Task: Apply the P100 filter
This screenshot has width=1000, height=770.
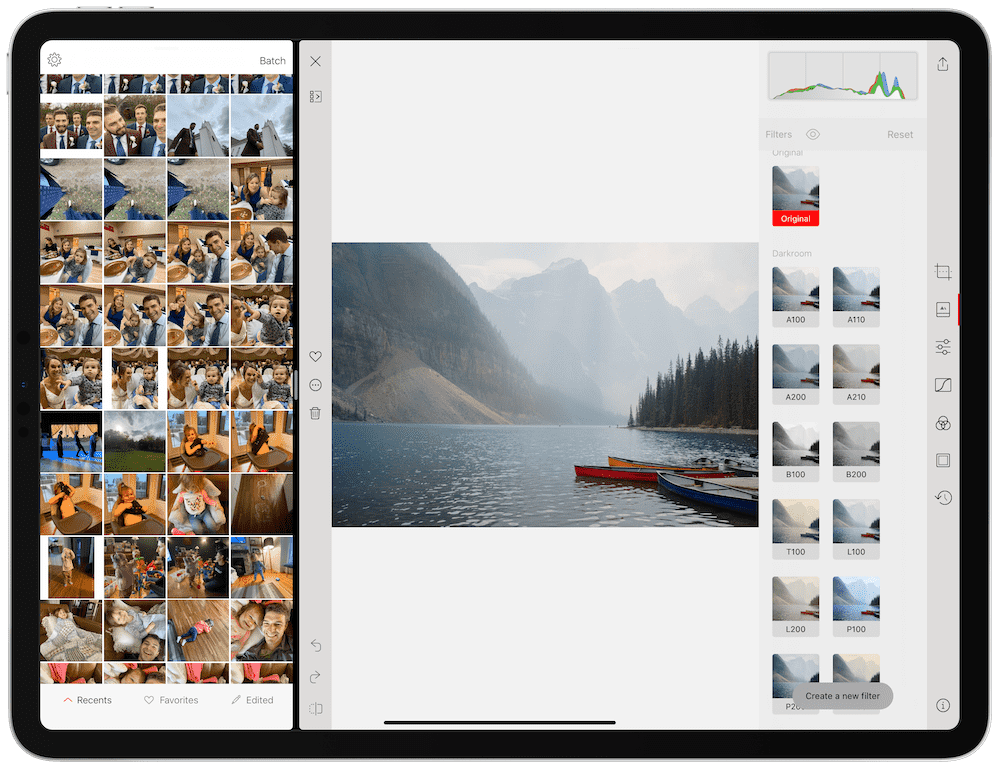Action: point(856,607)
